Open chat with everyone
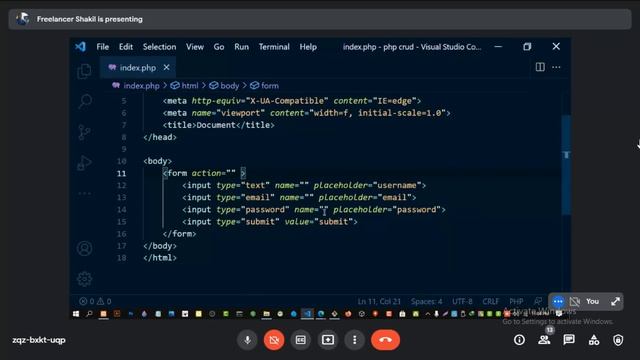 click(x=569, y=340)
